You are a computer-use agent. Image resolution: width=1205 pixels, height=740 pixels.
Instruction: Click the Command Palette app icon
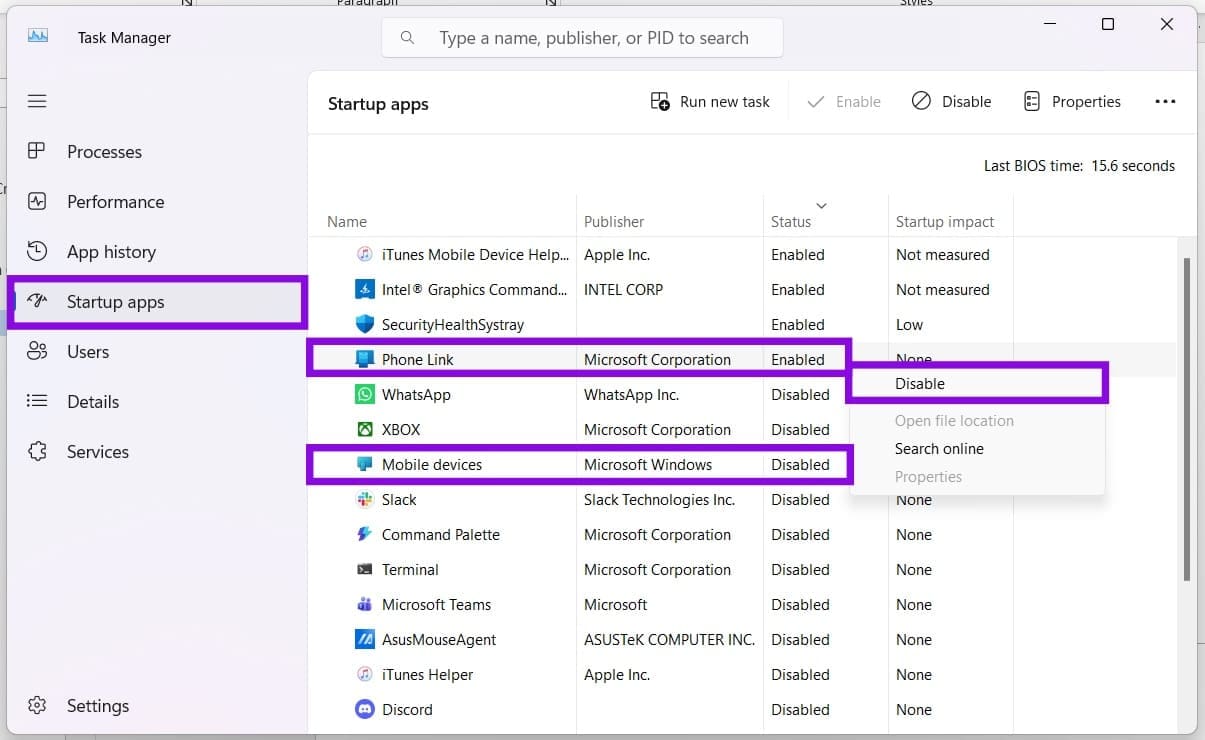coord(365,534)
